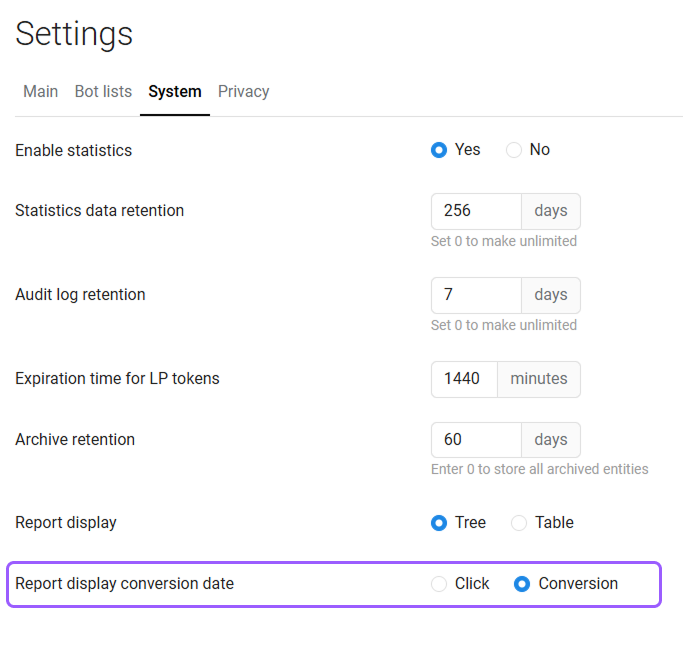Edit the LP tokens expiration time field

click(x=464, y=379)
